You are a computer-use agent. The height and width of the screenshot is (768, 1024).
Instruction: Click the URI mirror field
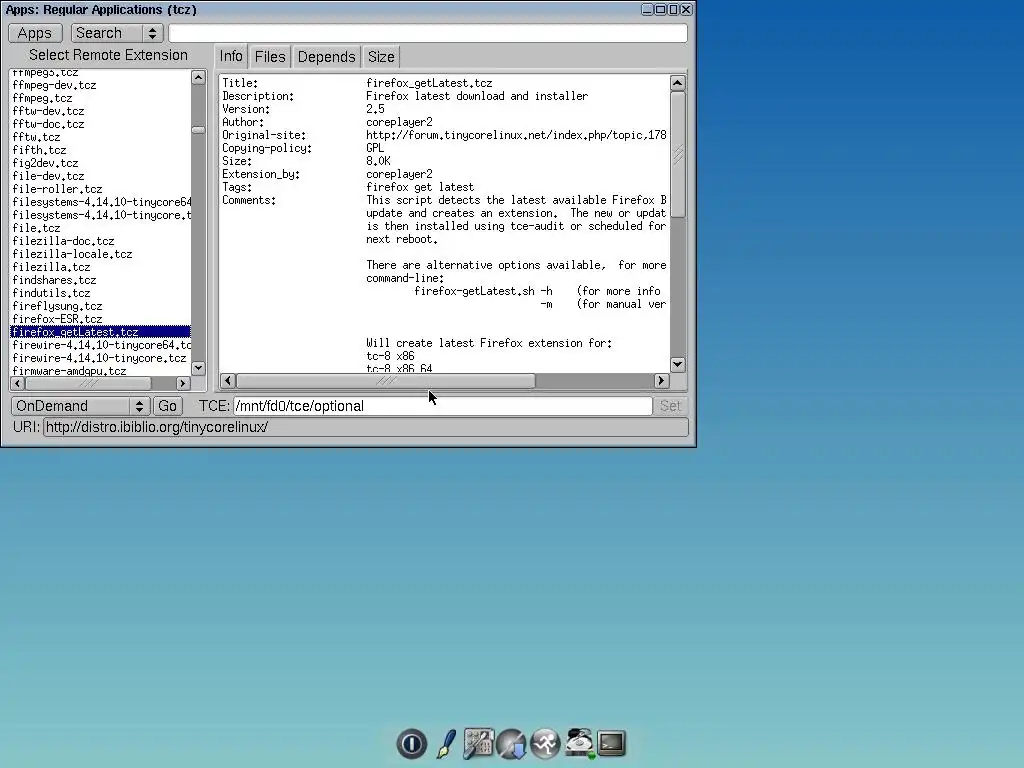click(366, 427)
